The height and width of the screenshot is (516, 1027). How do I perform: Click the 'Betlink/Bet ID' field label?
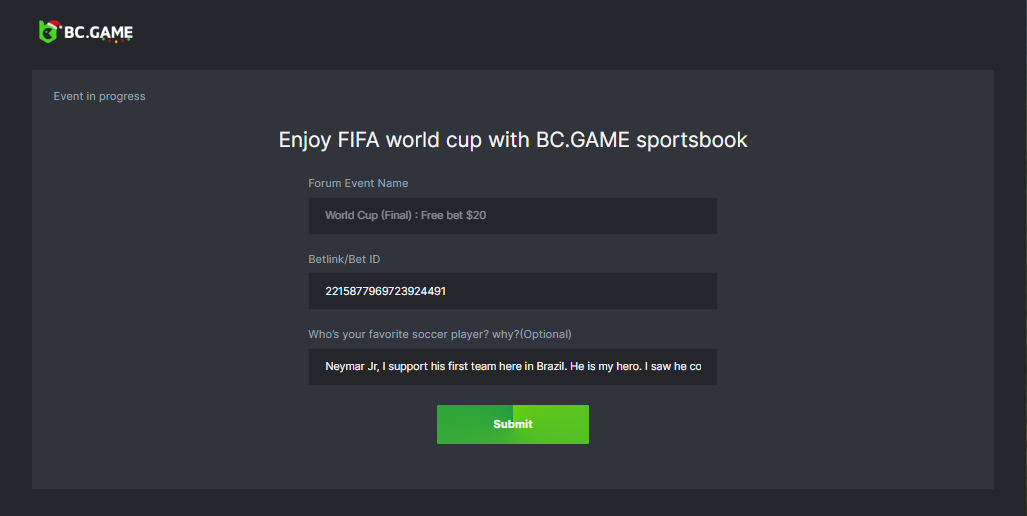point(344,259)
